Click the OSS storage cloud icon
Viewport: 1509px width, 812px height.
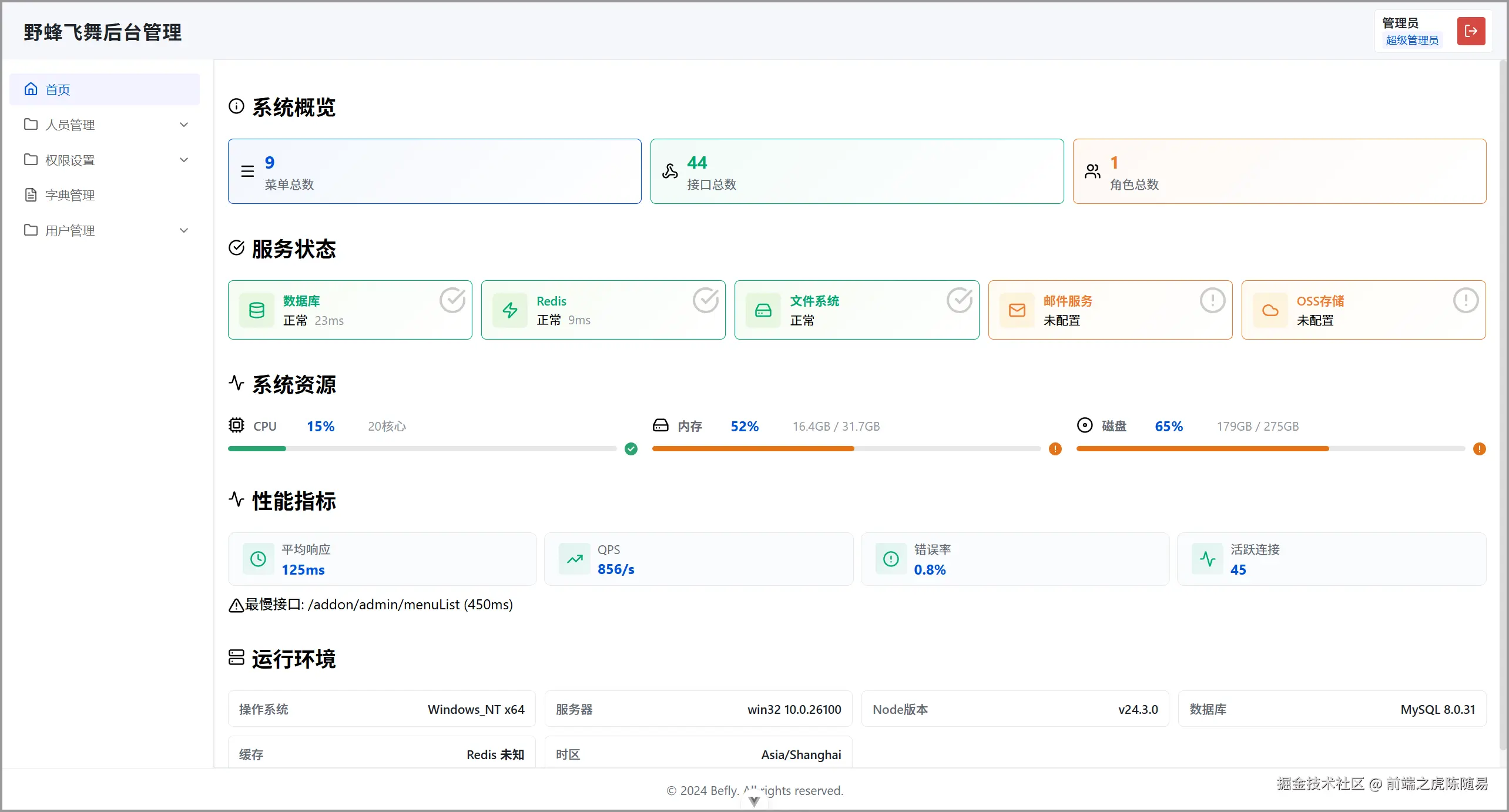point(1270,310)
